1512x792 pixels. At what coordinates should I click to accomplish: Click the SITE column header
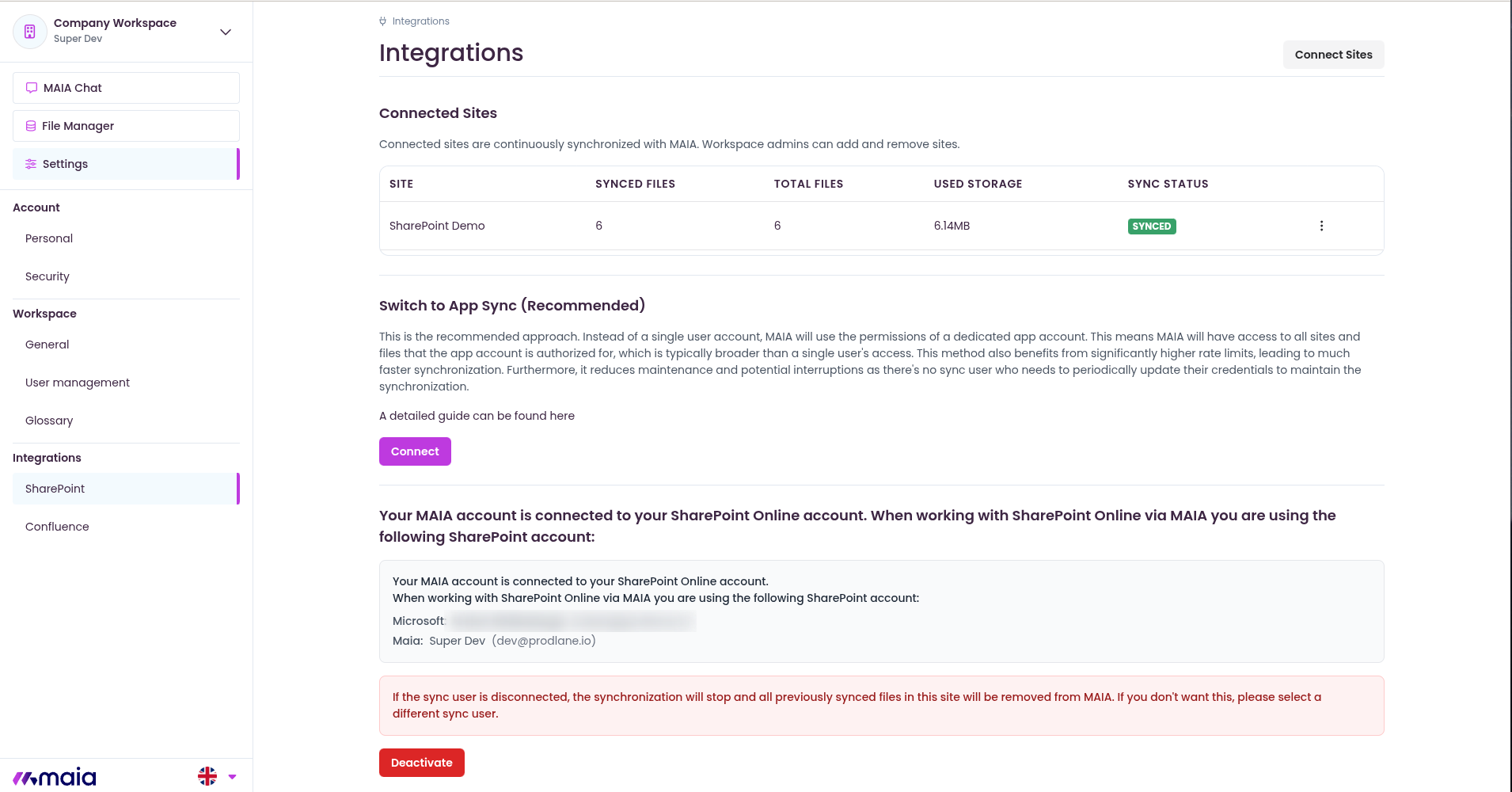401,184
